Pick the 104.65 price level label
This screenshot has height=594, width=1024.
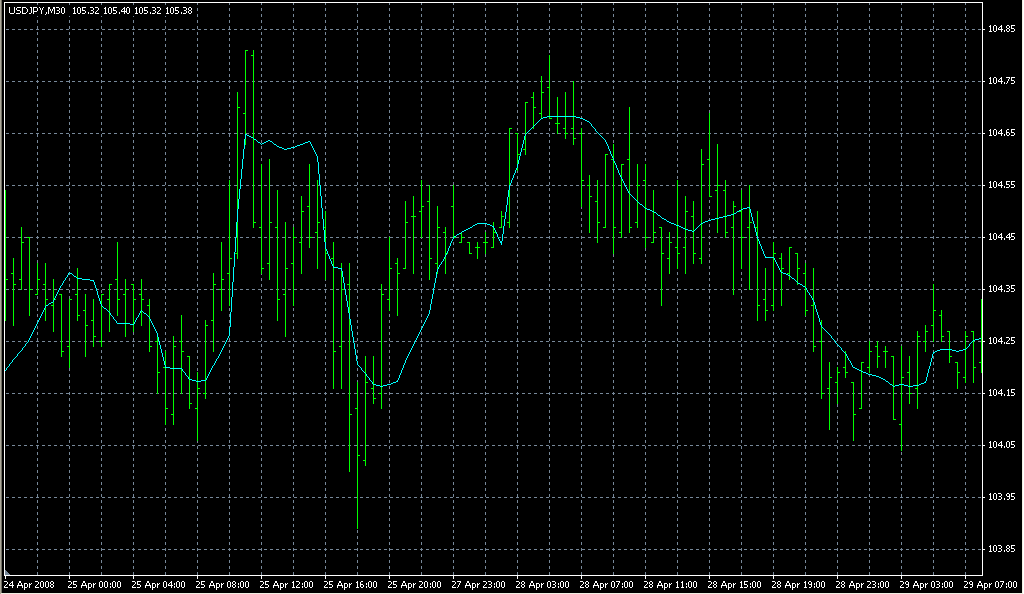click(x=1001, y=133)
